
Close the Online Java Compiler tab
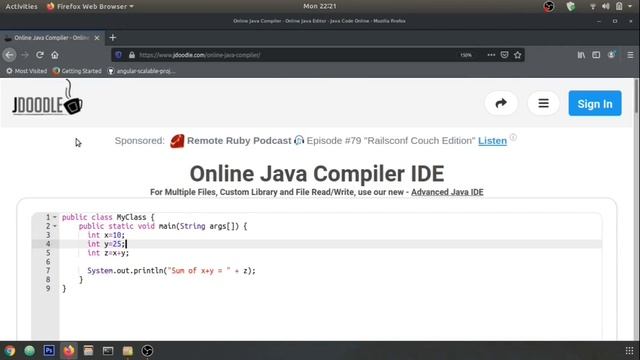pyautogui.click(x=97, y=38)
